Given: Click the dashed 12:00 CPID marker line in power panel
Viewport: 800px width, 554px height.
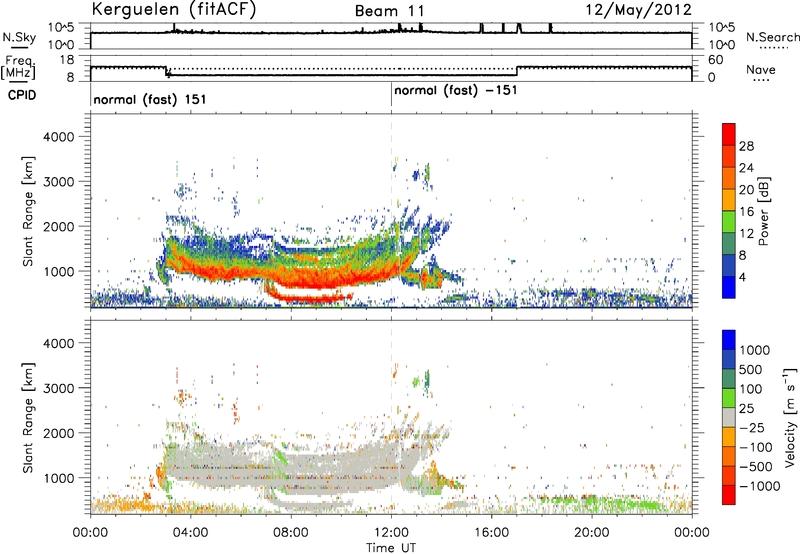Looking at the screenshot, I should coord(392,211).
